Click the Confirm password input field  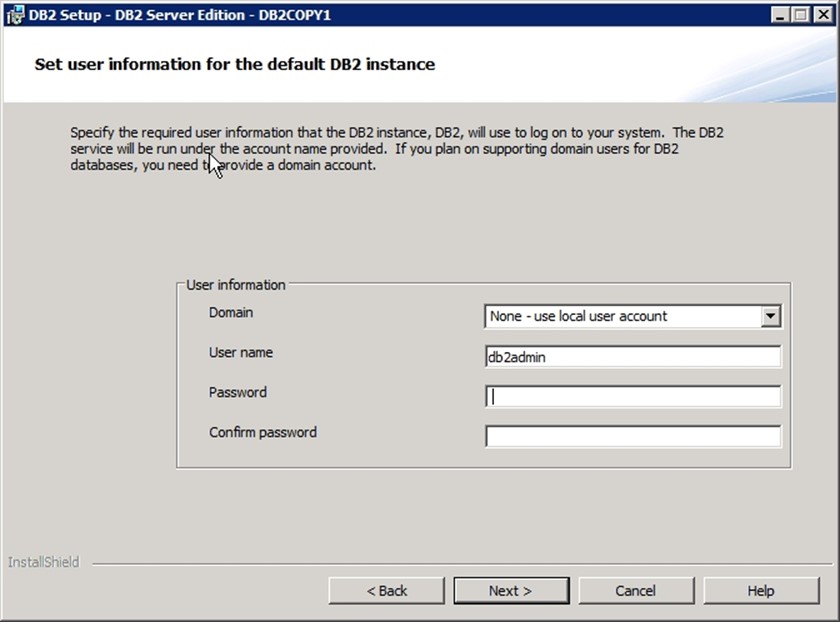pyautogui.click(x=632, y=437)
